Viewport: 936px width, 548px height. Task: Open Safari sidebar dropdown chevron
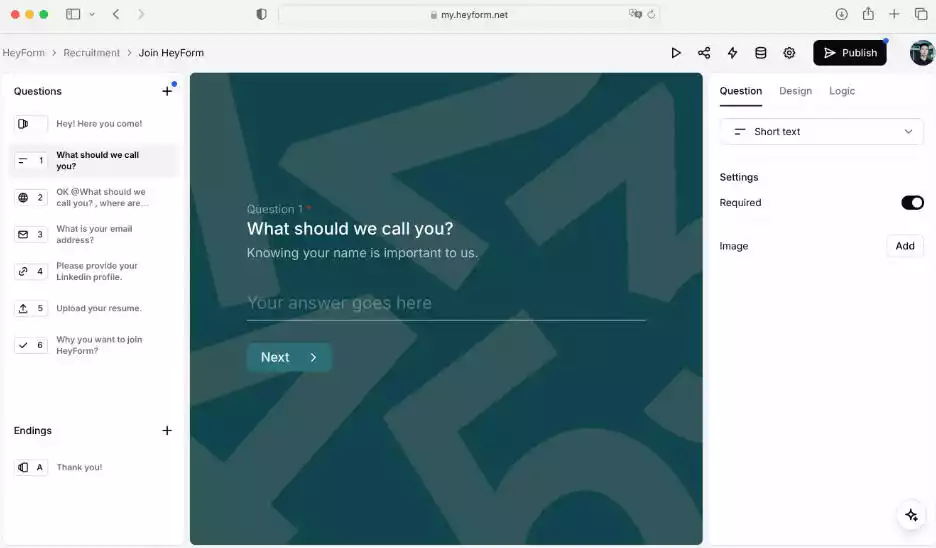[92, 14]
